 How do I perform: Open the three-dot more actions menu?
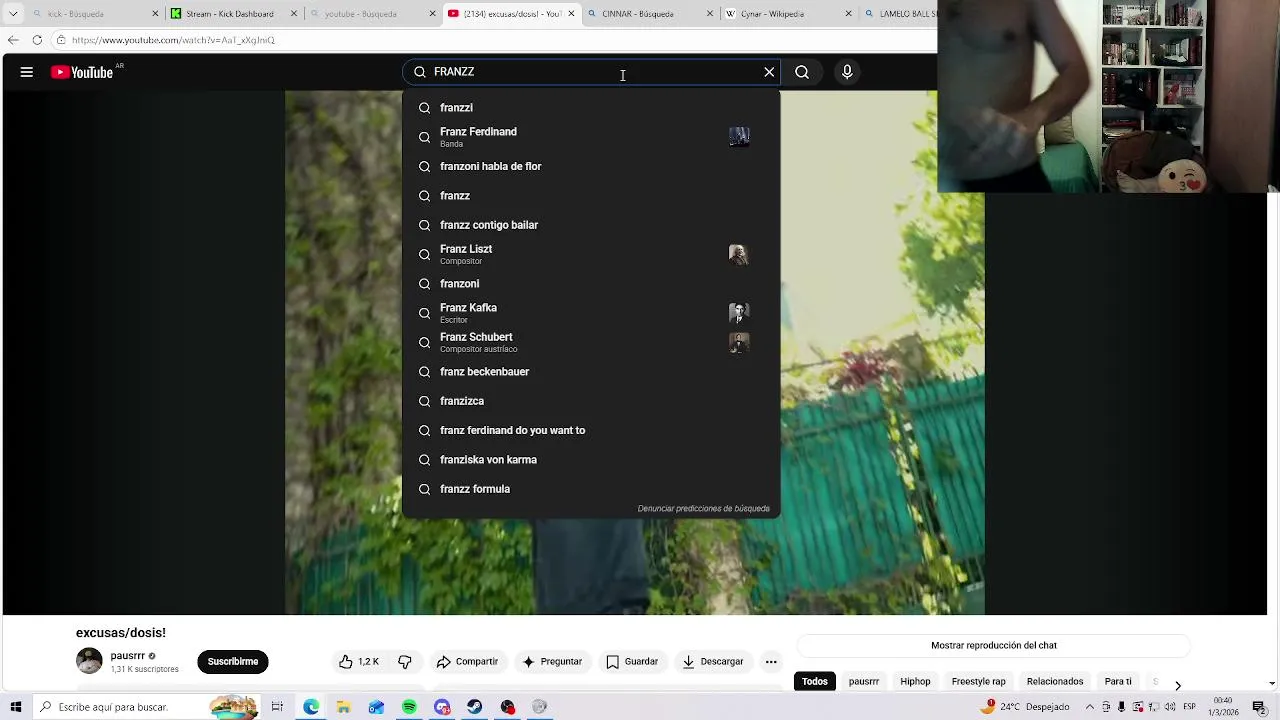pyautogui.click(x=771, y=662)
